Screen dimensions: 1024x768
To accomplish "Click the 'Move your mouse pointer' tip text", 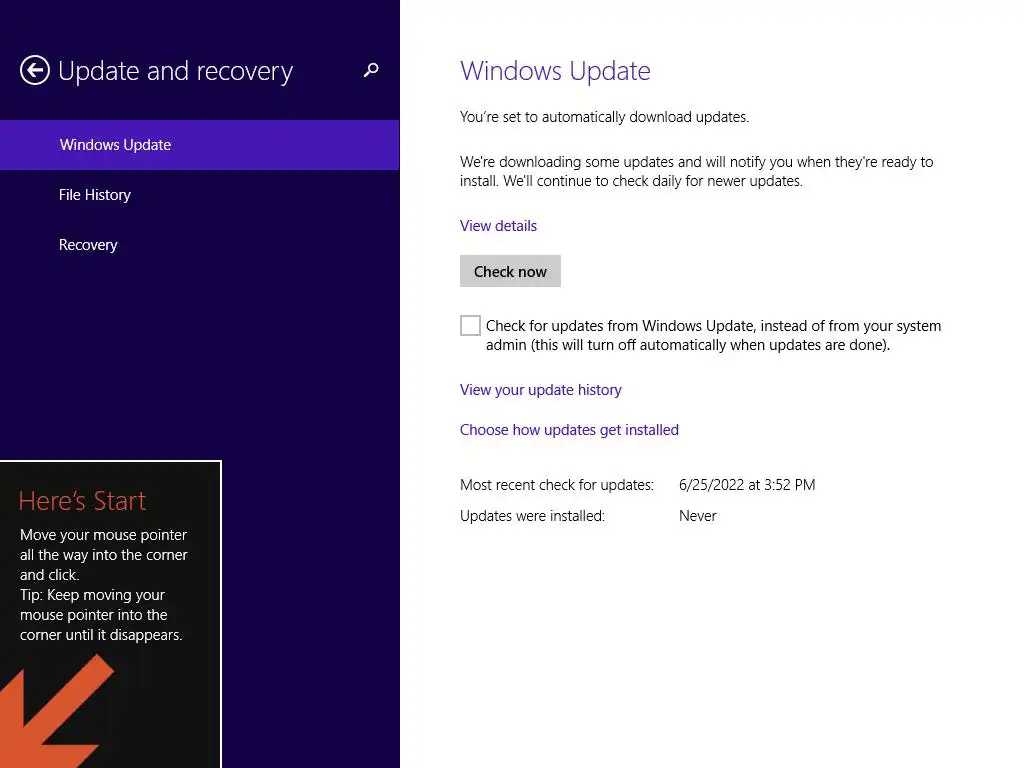I will pos(104,554).
